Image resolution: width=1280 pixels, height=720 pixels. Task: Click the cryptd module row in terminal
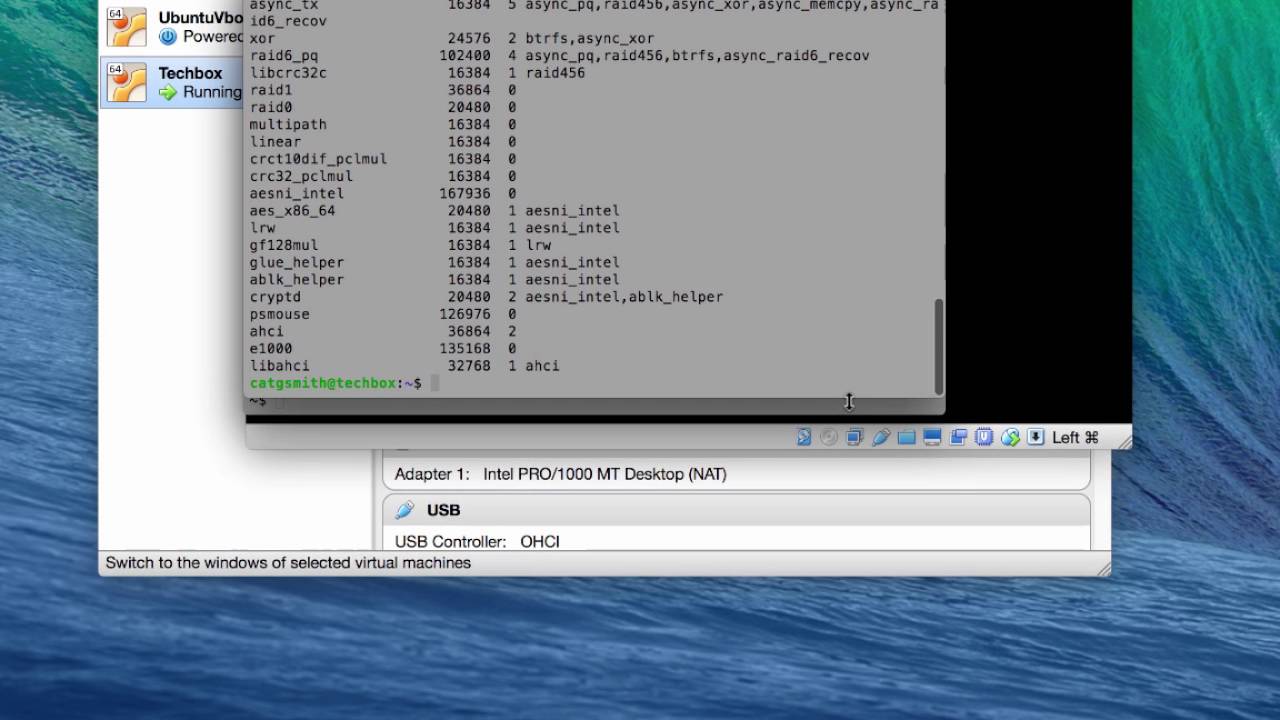(x=486, y=297)
